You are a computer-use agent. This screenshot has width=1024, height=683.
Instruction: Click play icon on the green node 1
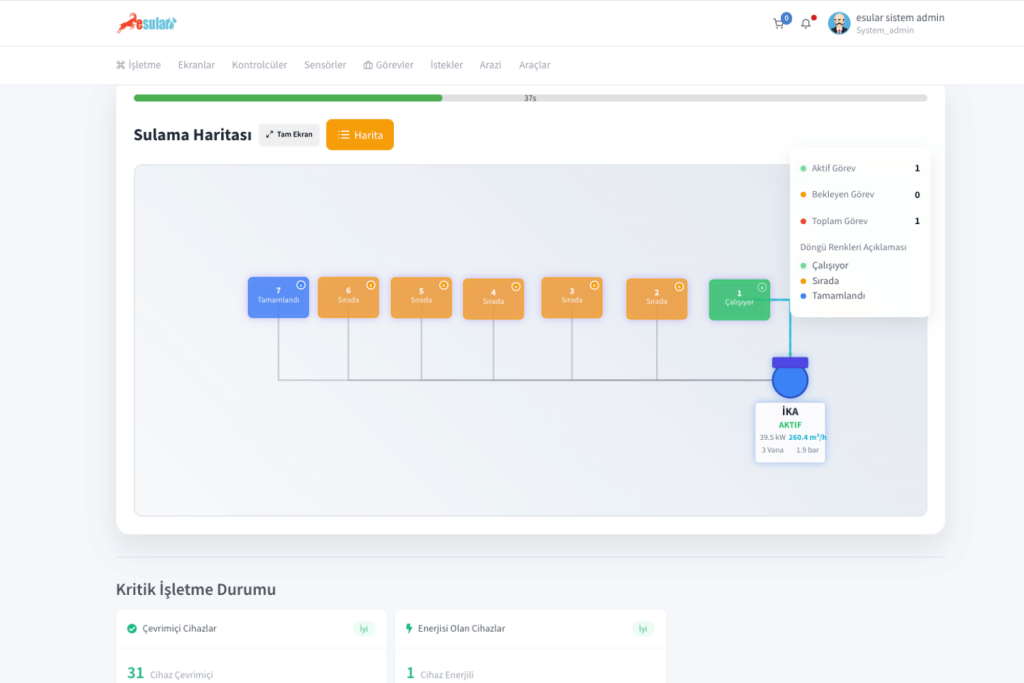coord(762,287)
